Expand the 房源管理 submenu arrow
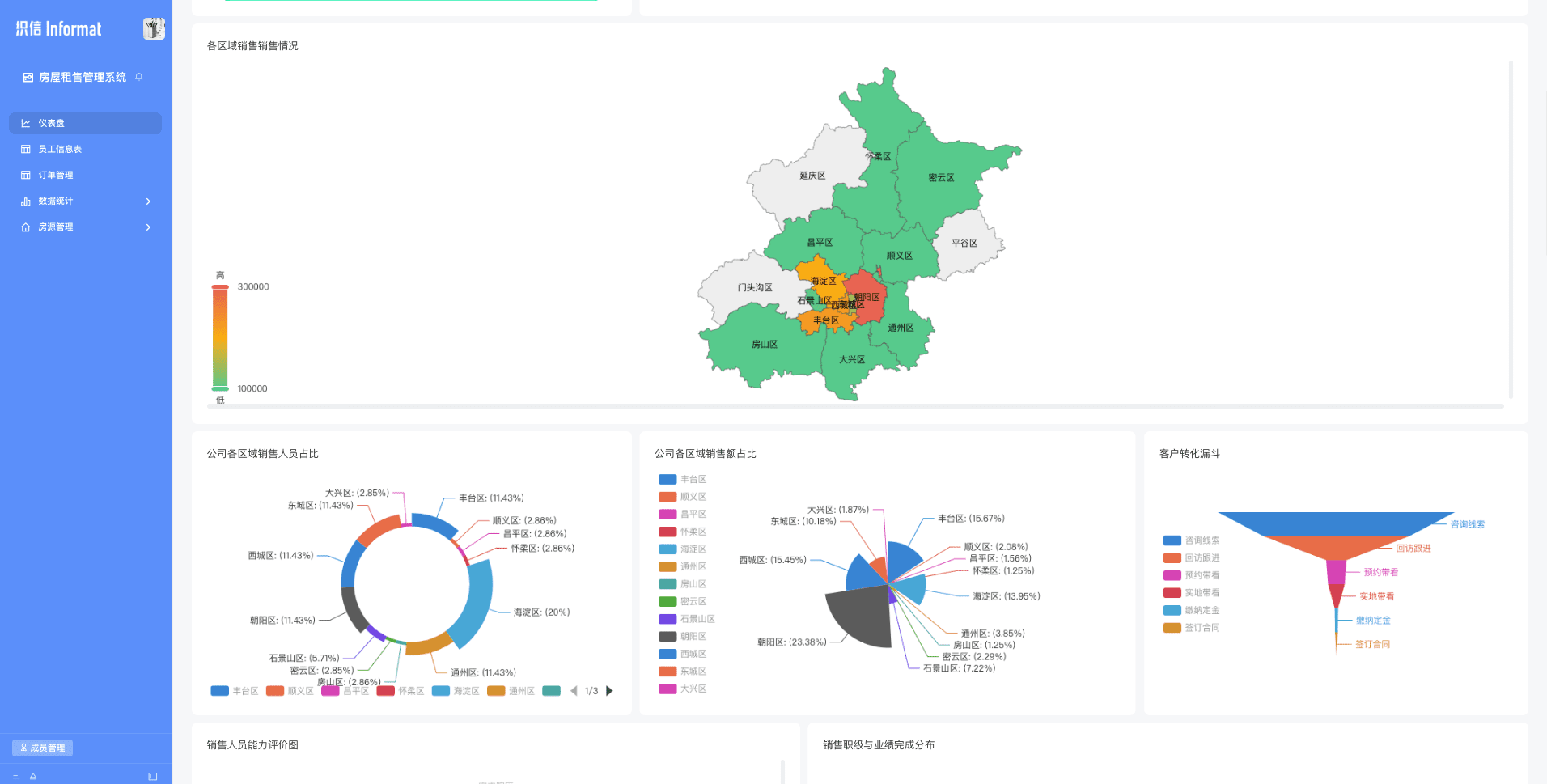This screenshot has height=784, width=1547. [148, 227]
